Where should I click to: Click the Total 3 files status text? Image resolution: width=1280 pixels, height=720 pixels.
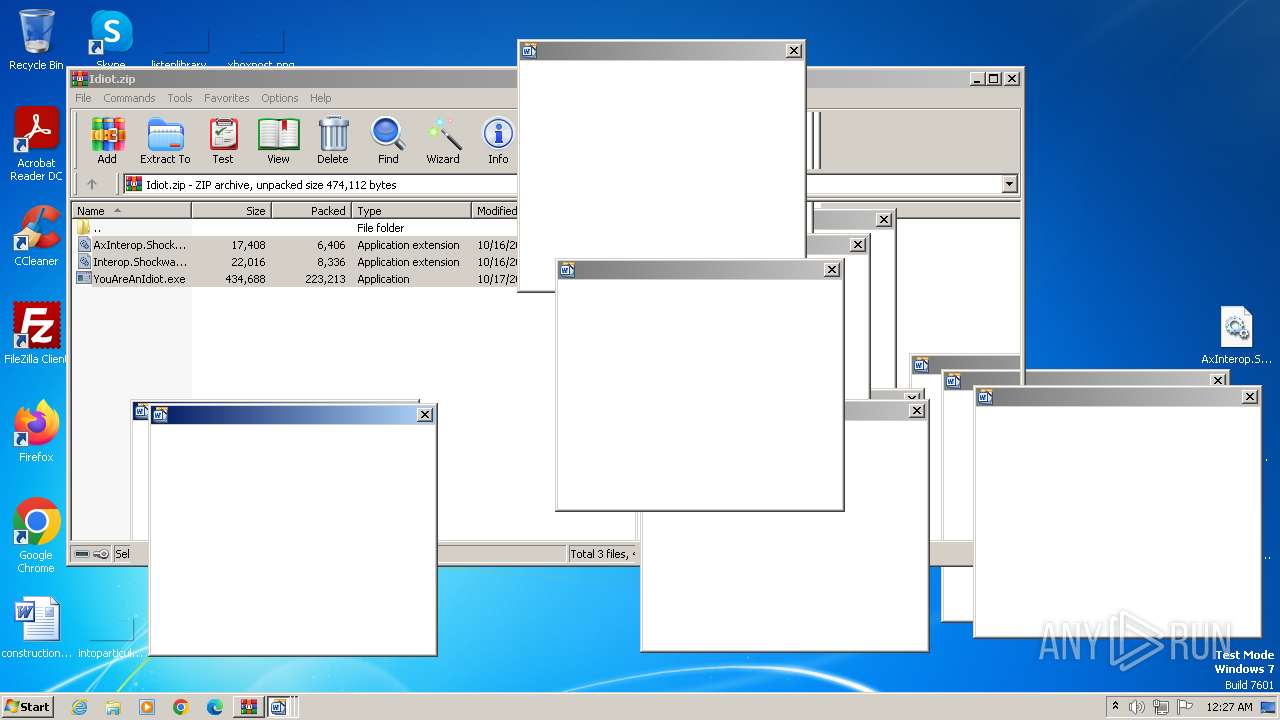603,554
